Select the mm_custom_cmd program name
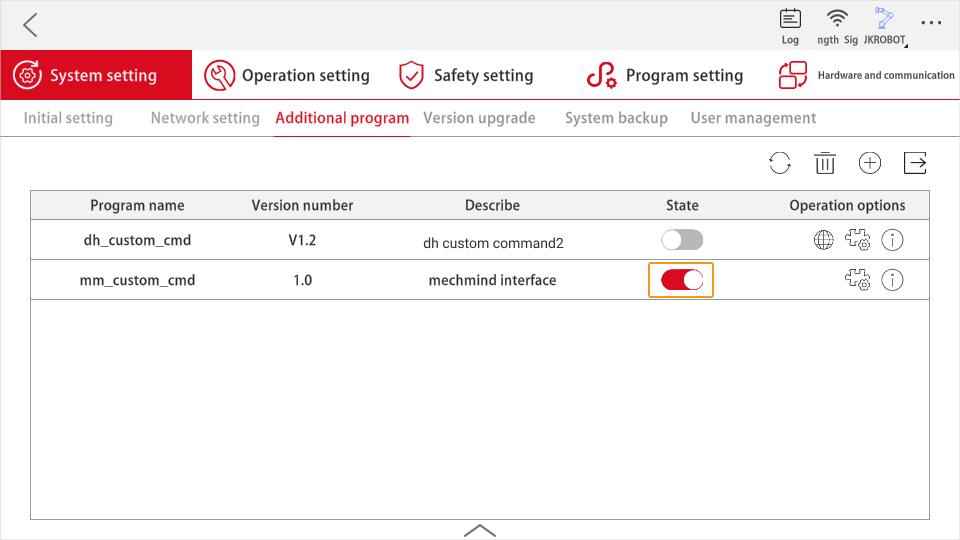 [x=137, y=280]
